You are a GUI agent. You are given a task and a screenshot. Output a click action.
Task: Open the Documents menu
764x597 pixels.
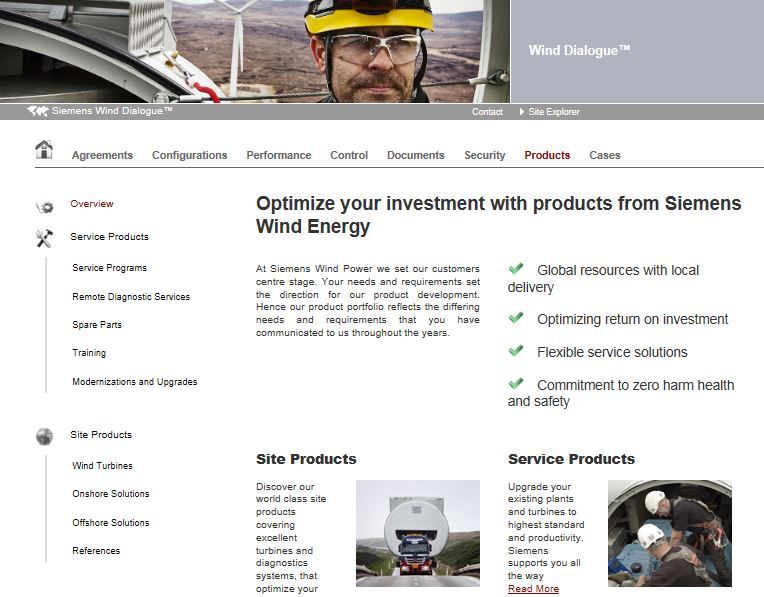[416, 155]
